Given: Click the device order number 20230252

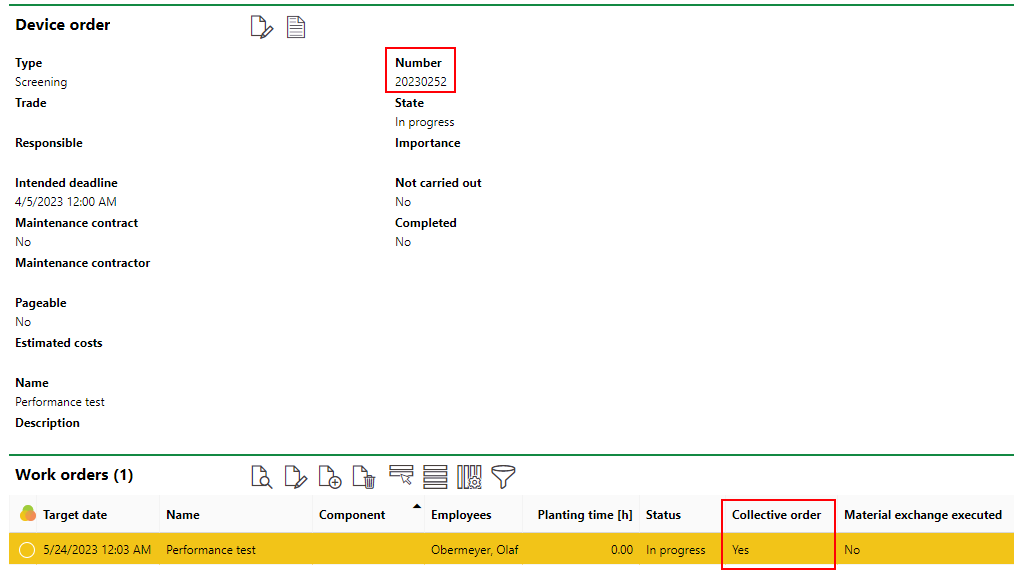Looking at the screenshot, I should 420,82.
